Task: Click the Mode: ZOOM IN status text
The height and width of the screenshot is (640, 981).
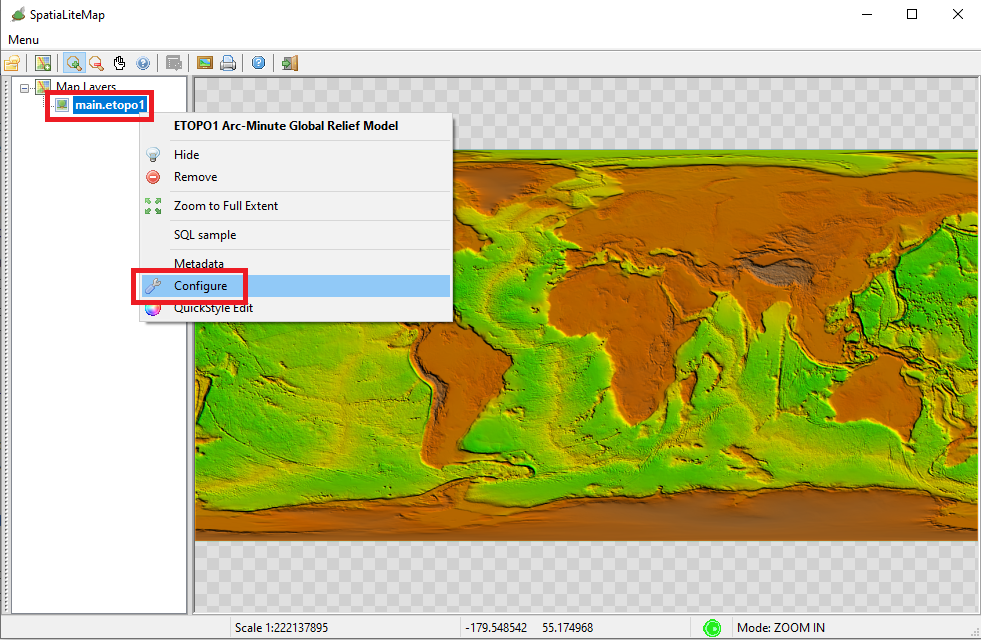Action: (x=781, y=627)
